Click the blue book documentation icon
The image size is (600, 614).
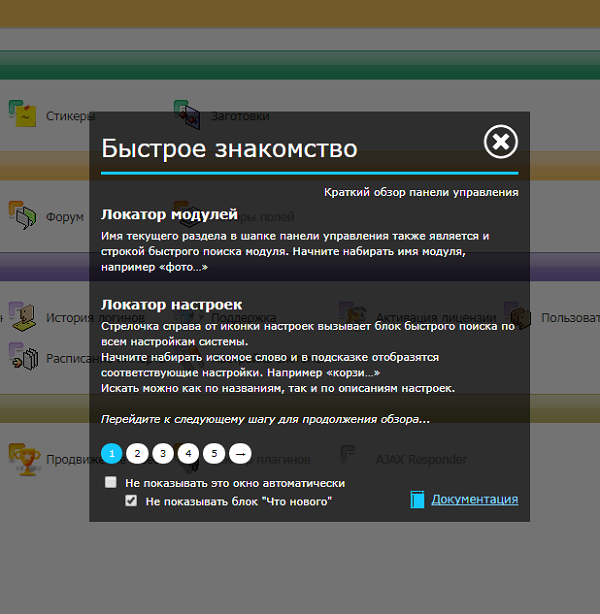[417, 499]
